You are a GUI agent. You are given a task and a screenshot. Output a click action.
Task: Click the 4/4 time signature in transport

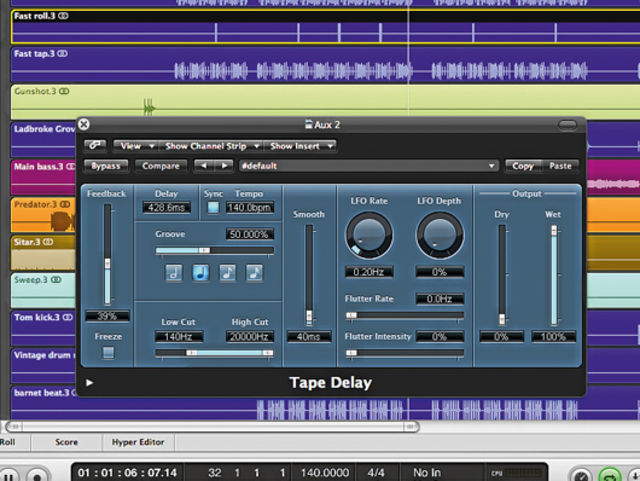[376, 473]
